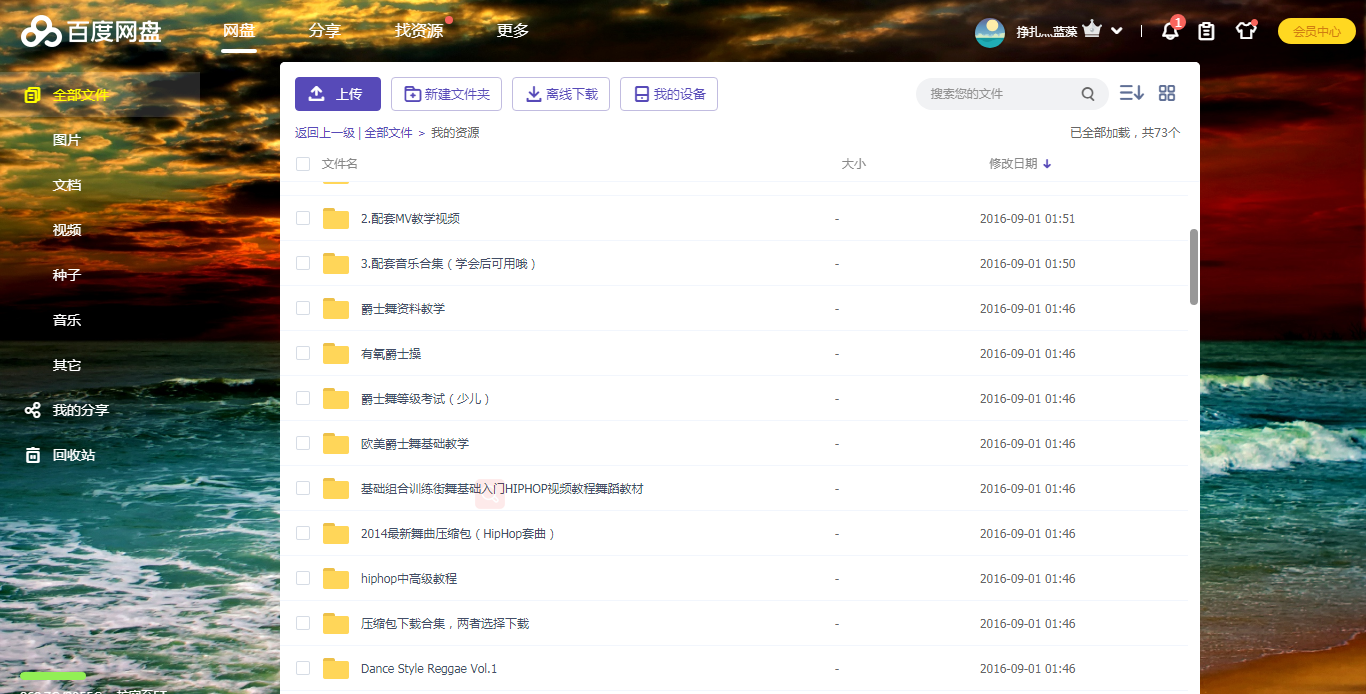Click folder icon of Dance Style Reggae Vol.1
The height and width of the screenshot is (694, 1366).
pos(336,668)
